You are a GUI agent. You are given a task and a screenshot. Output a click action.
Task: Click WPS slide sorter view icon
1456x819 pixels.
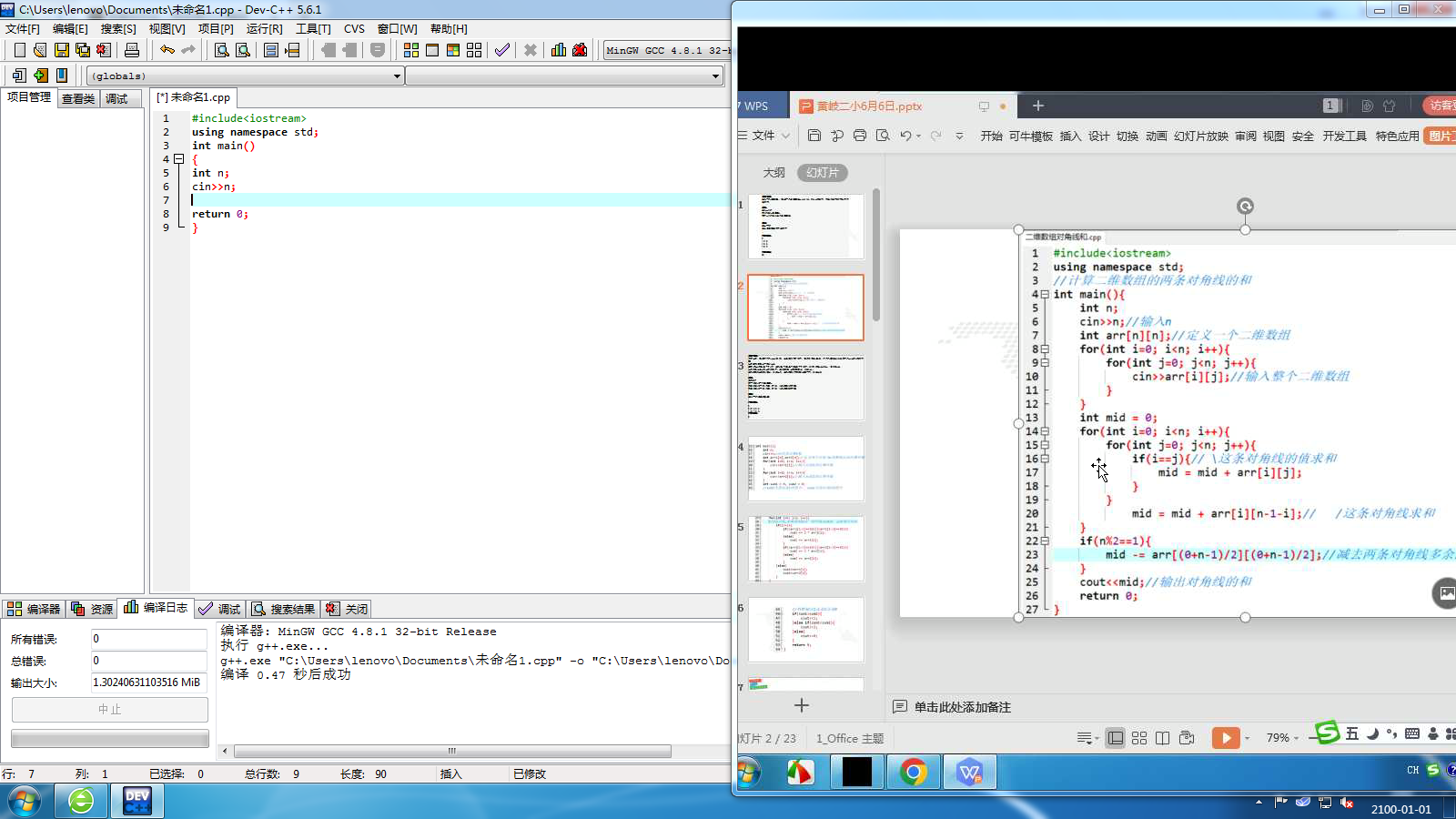1139,738
